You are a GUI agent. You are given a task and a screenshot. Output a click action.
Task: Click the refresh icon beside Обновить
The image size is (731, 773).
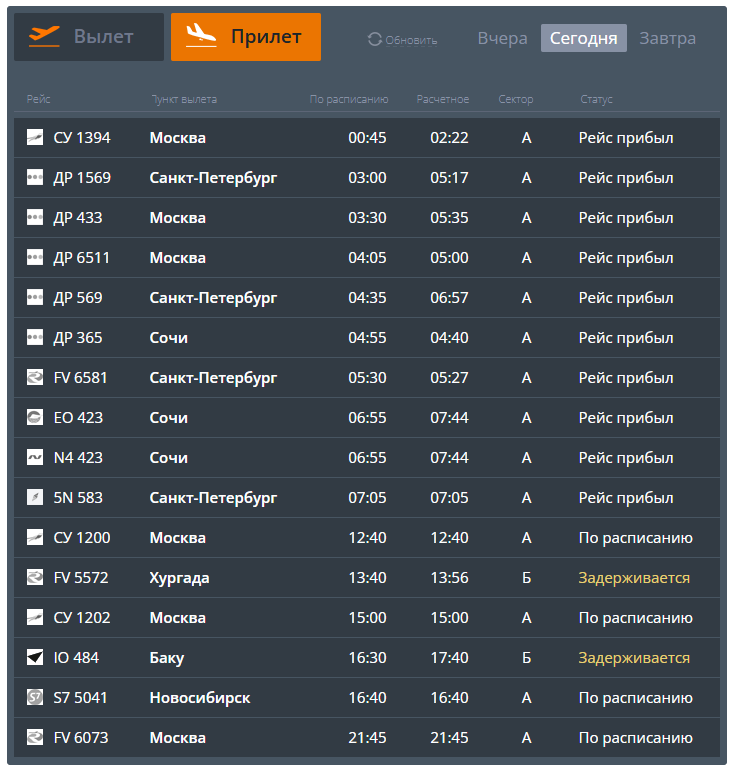click(375, 39)
